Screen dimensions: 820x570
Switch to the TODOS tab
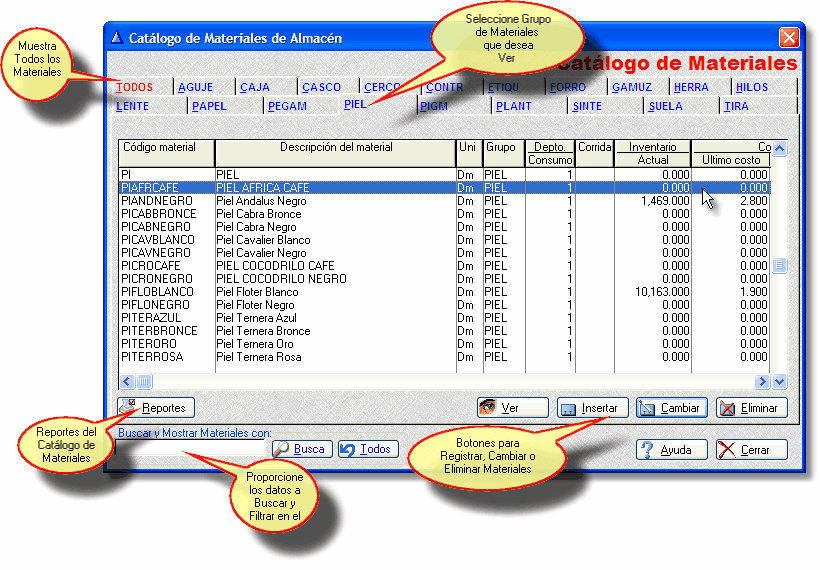pos(135,88)
